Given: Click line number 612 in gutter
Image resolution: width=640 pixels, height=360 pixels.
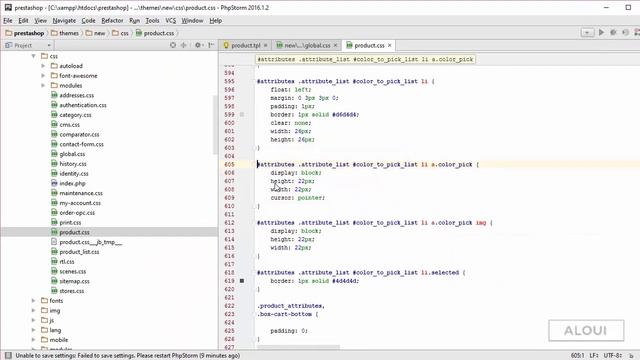Looking at the screenshot, I should click(x=229, y=223).
